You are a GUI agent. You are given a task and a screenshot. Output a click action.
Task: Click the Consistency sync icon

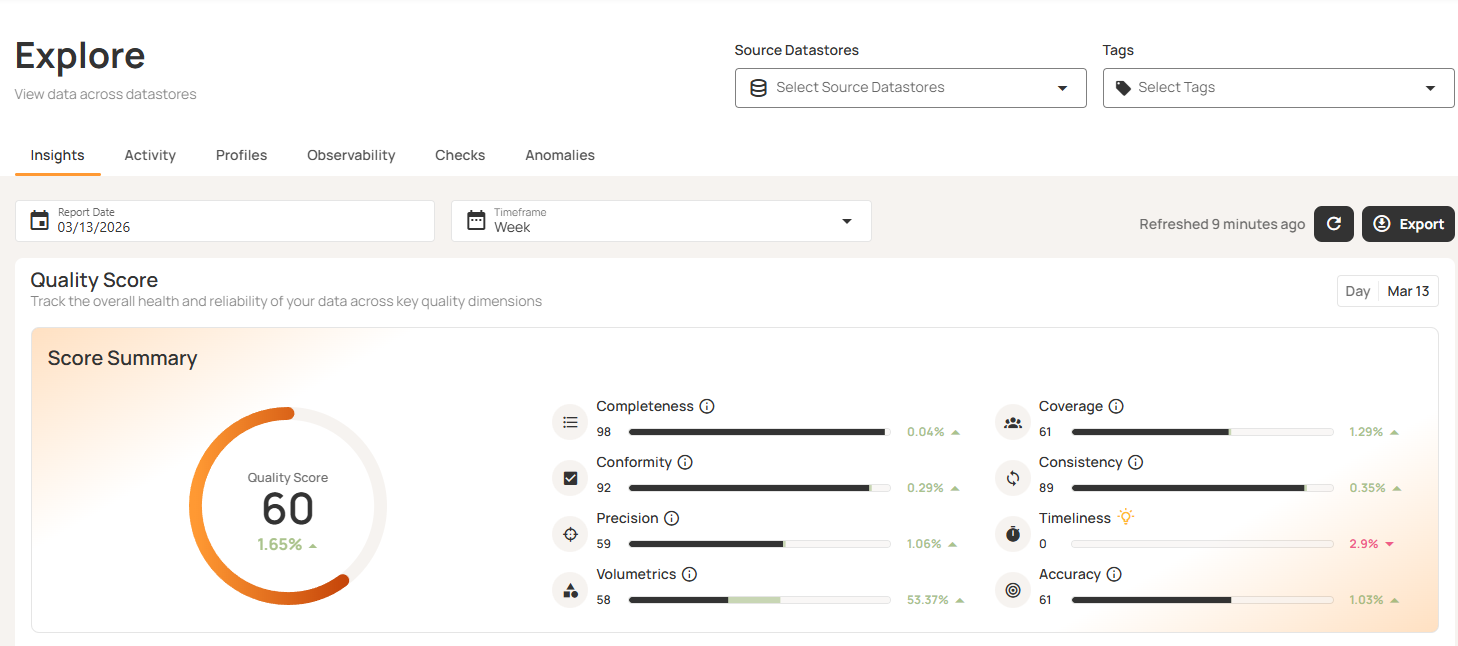click(1012, 478)
